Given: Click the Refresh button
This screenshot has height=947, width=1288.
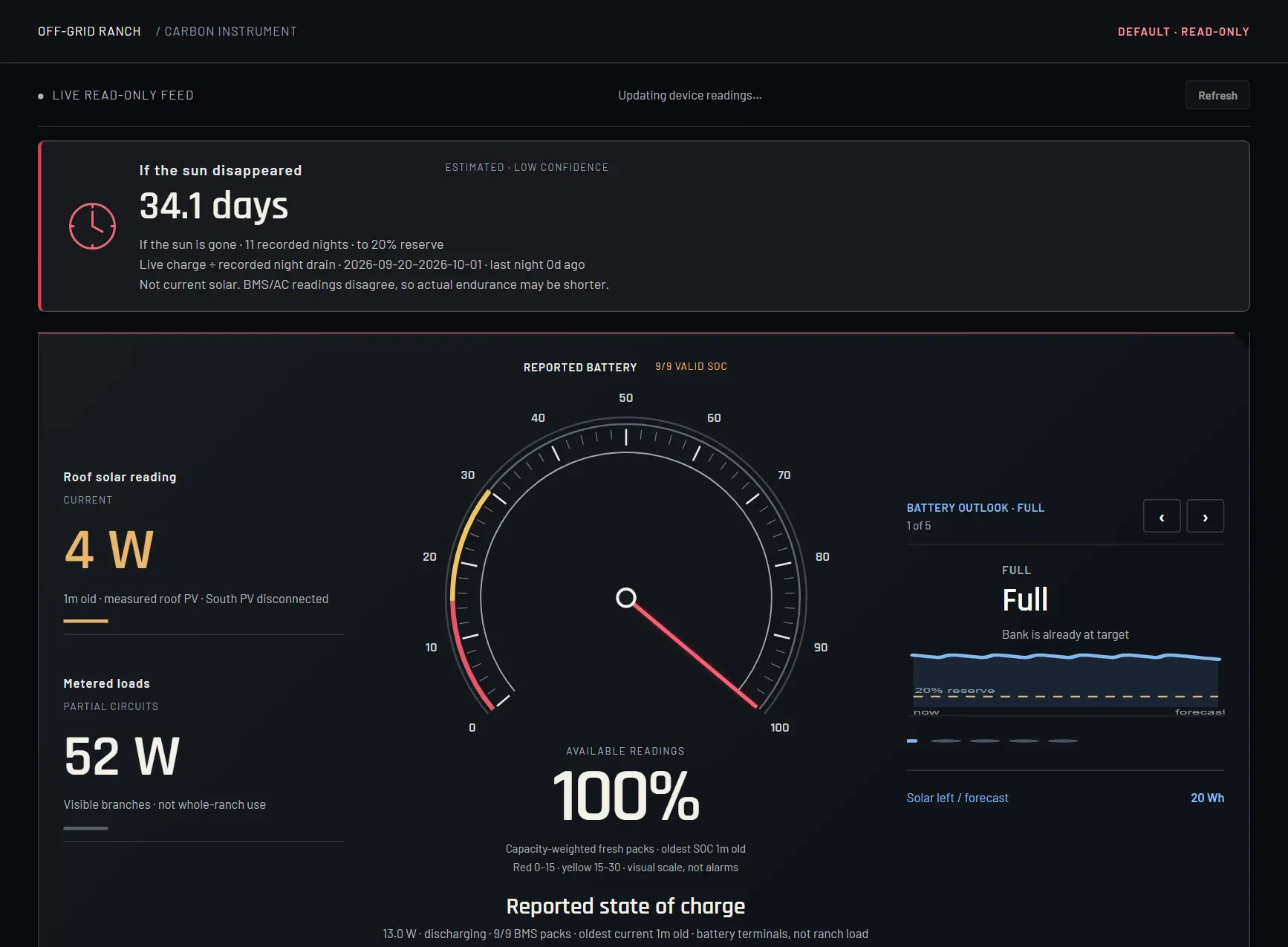Looking at the screenshot, I should coord(1217,95).
